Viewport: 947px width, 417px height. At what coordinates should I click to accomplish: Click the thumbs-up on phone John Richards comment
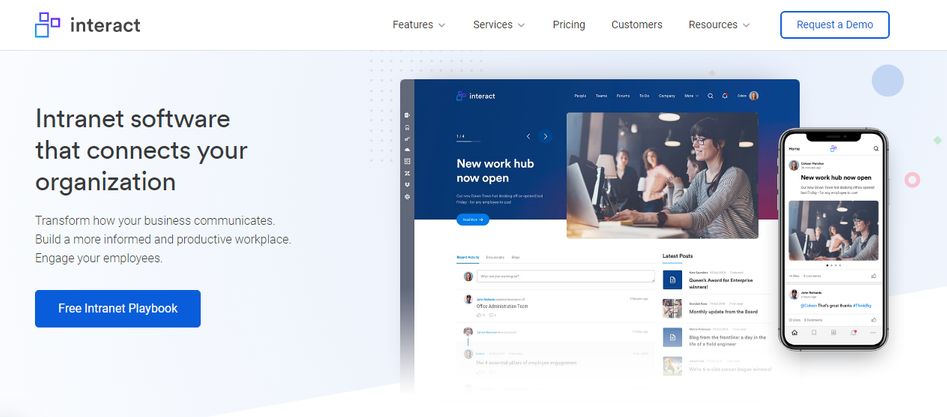pyautogui.click(x=874, y=320)
